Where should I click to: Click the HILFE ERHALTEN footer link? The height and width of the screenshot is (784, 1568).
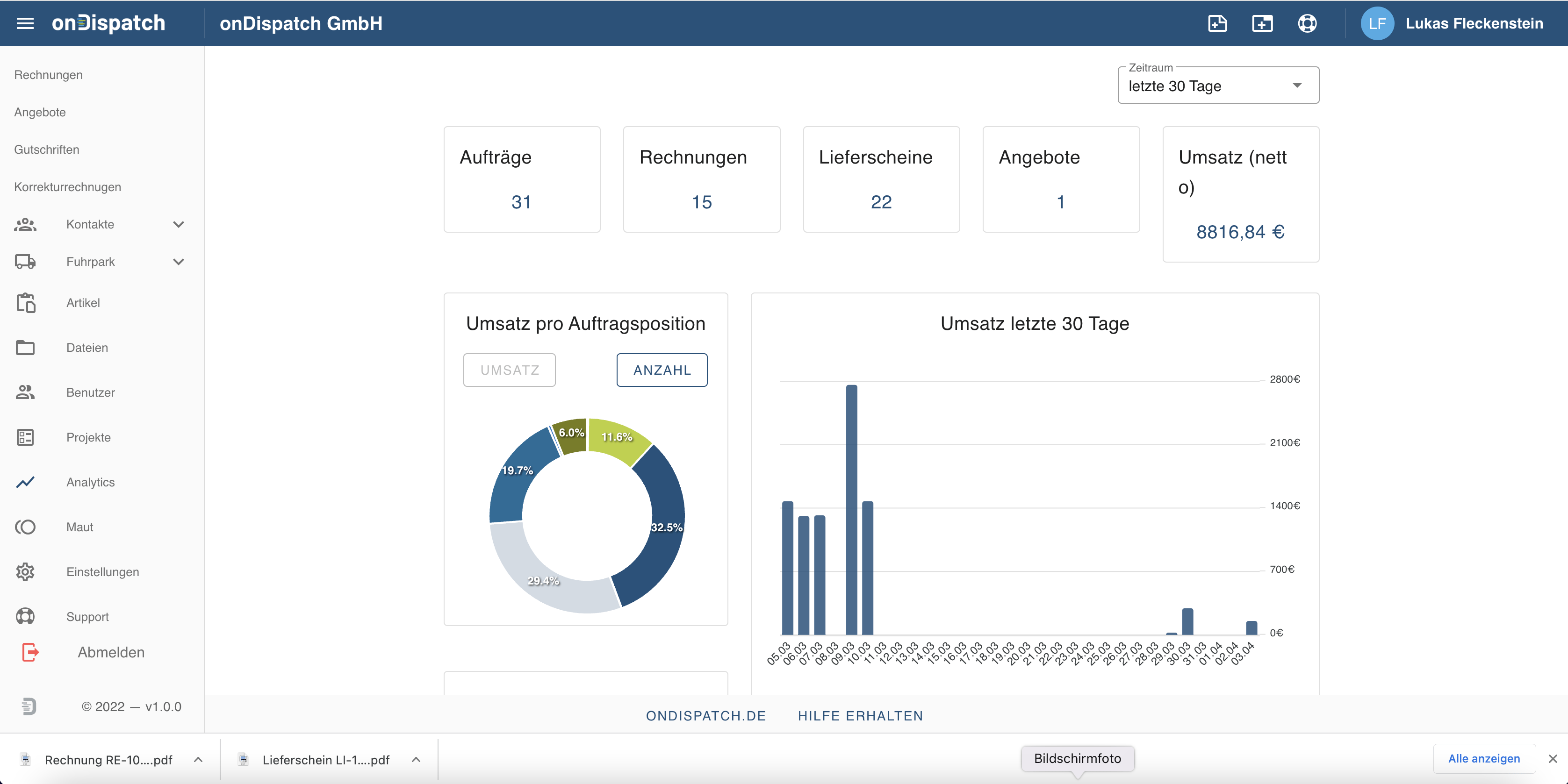coord(860,715)
